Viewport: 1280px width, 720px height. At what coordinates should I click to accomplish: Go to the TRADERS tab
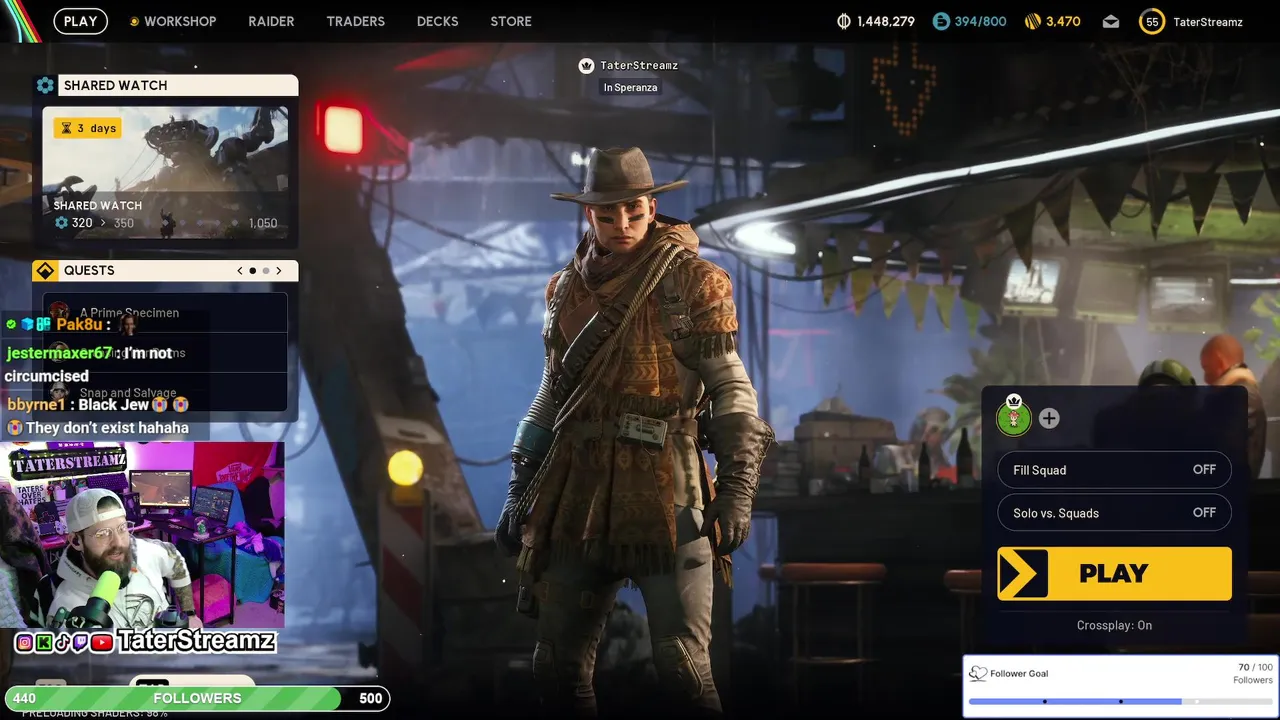point(355,21)
